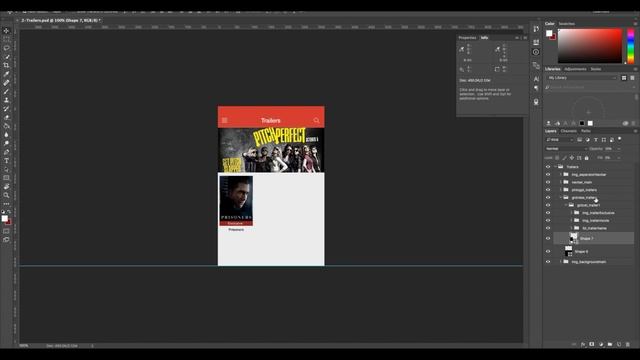The height and width of the screenshot is (360, 640).
Task: Expand the navbar_main group
Action: 561,182
